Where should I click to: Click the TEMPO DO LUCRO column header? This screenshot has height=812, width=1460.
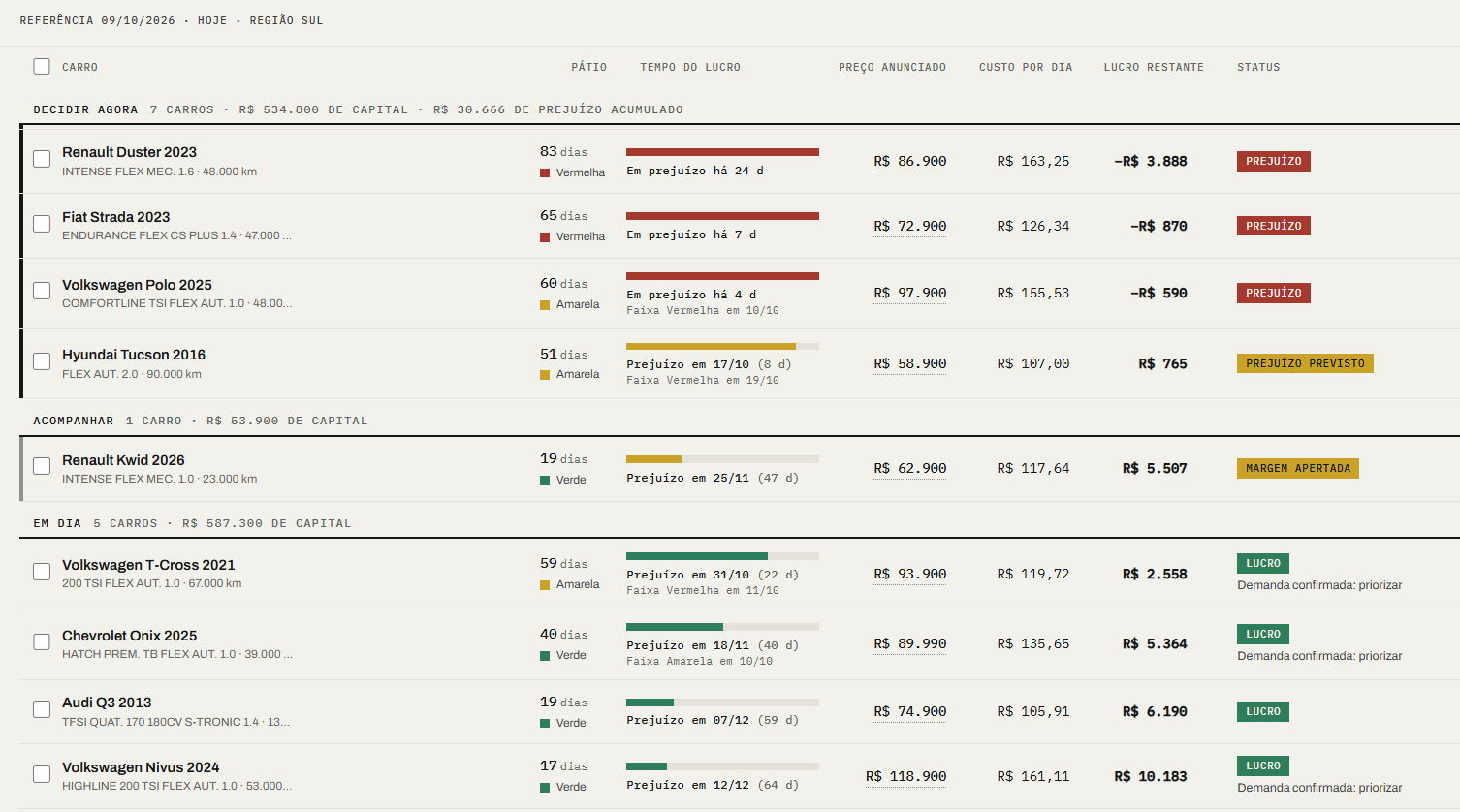(x=690, y=67)
